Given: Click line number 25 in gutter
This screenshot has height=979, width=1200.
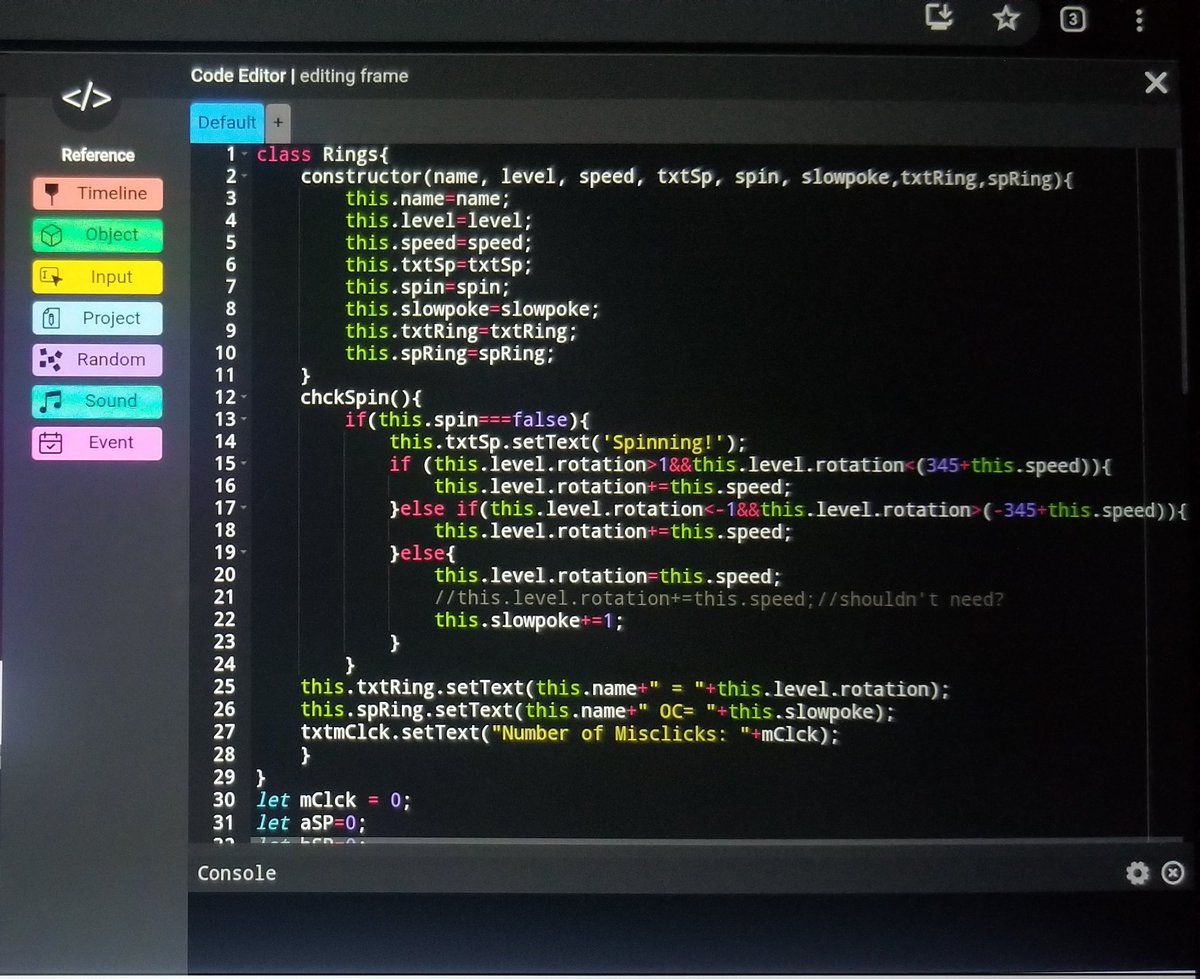Looking at the screenshot, I should (x=224, y=687).
